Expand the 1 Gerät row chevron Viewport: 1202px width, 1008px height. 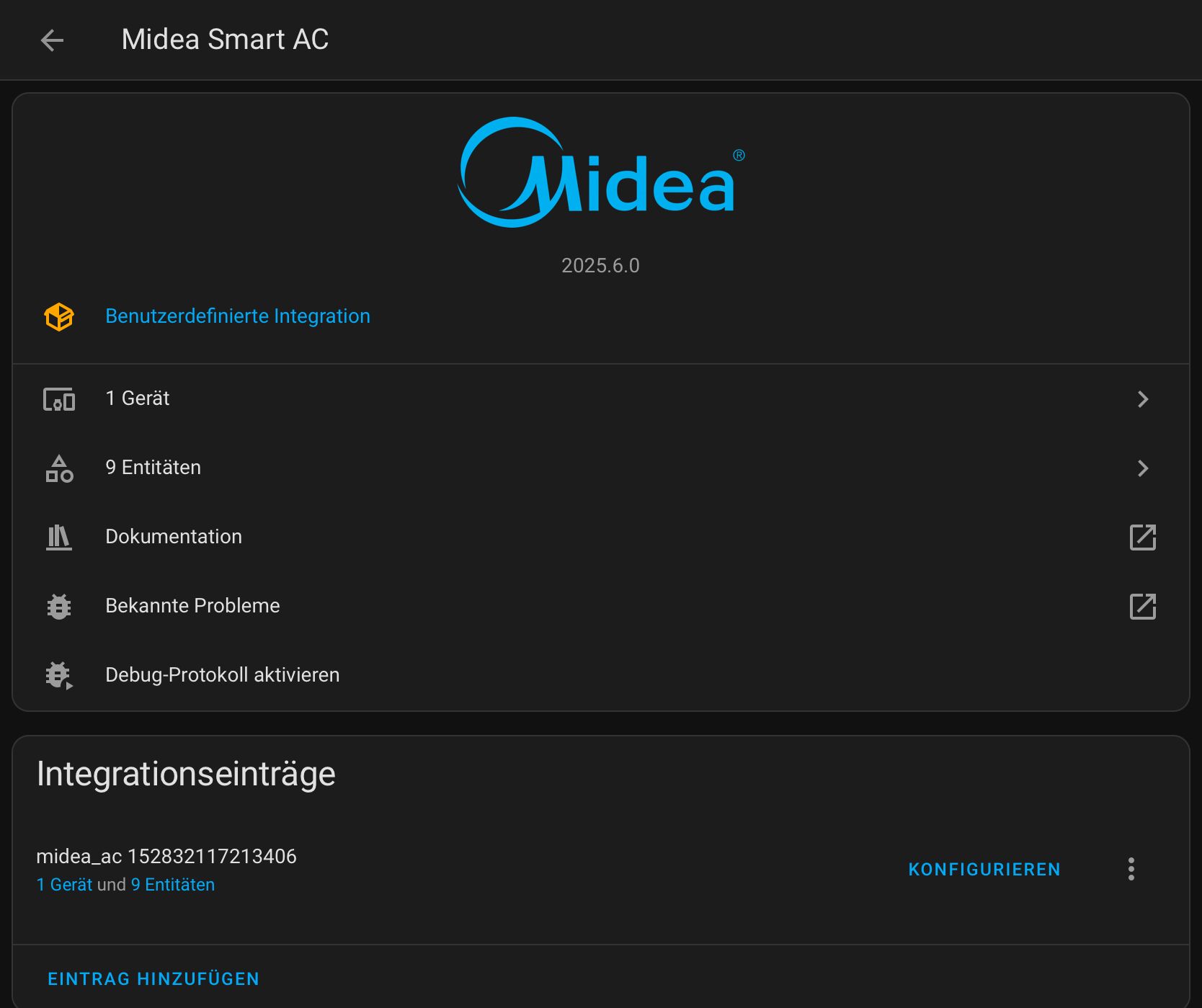1143,399
